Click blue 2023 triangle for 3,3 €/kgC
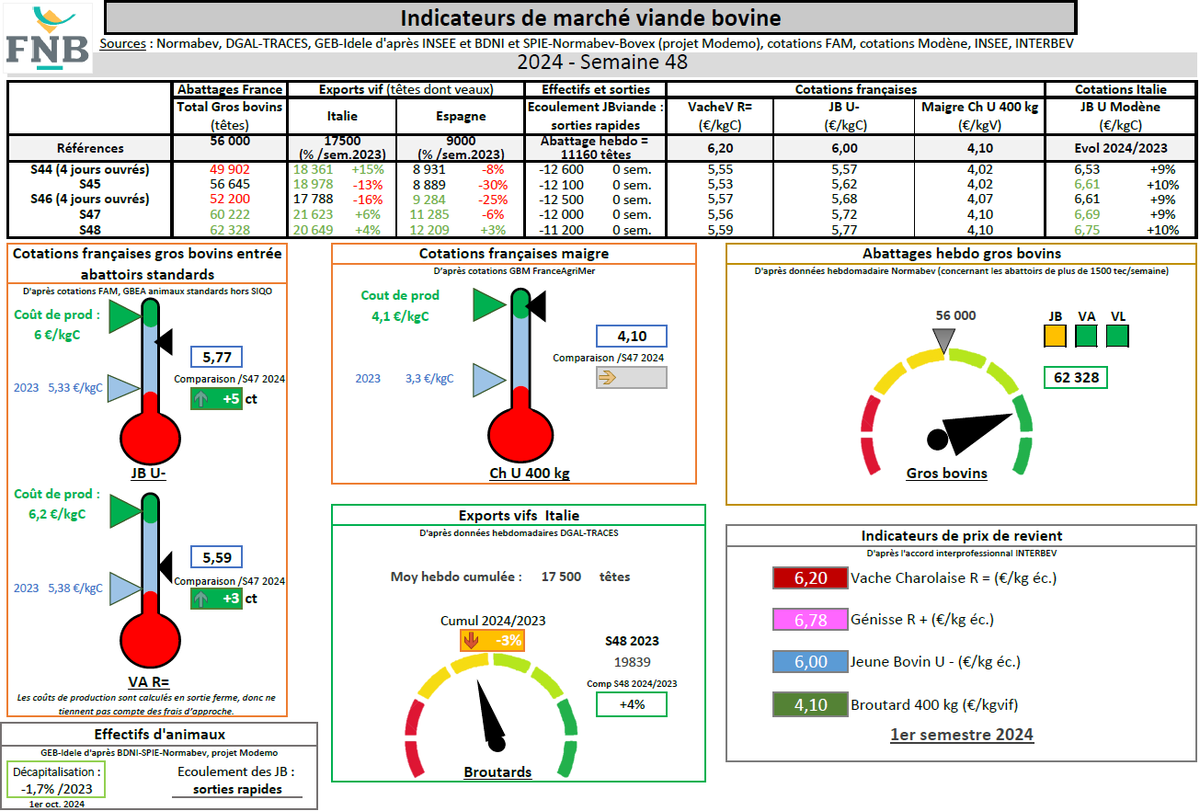The height and width of the screenshot is (811, 1200). pos(488,378)
